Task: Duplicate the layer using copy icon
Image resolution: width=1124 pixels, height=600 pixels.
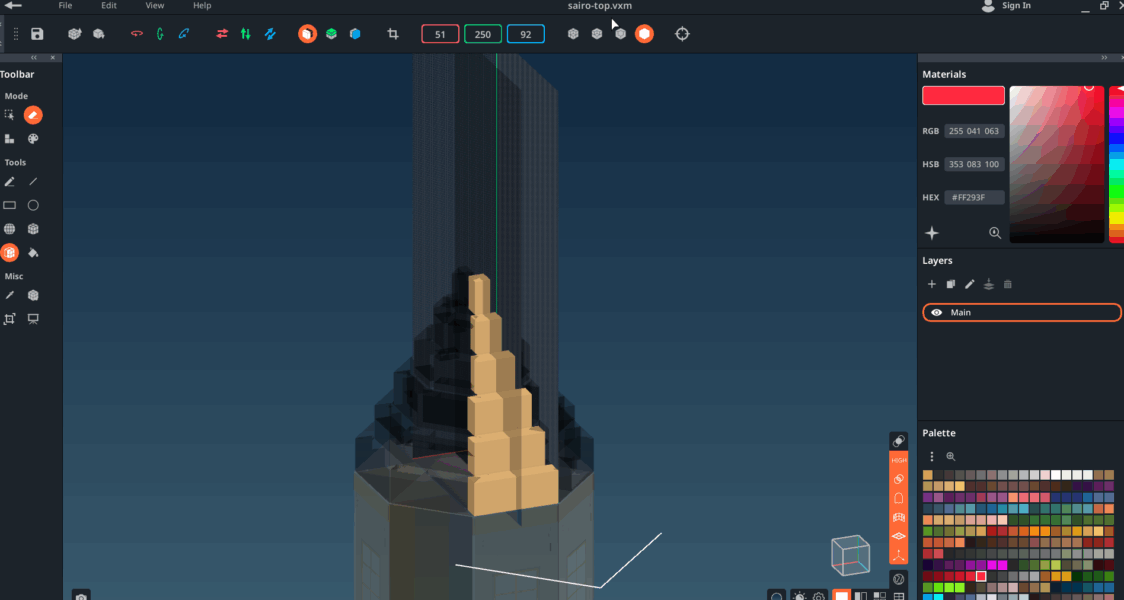Action: tap(951, 285)
